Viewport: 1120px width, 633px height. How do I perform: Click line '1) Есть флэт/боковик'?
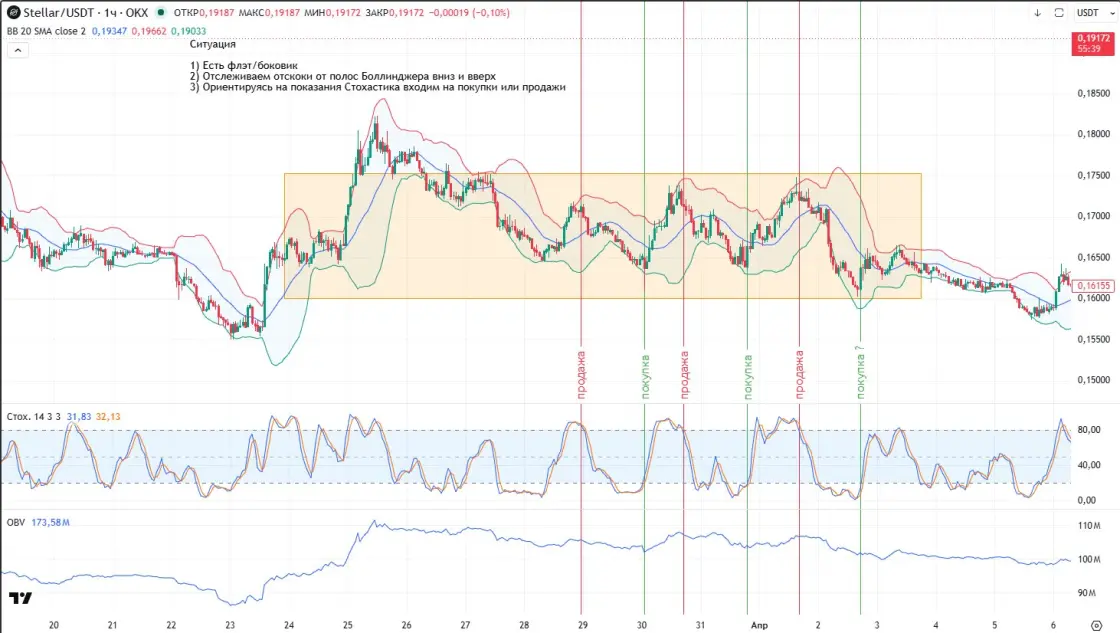pyautogui.click(x=244, y=65)
